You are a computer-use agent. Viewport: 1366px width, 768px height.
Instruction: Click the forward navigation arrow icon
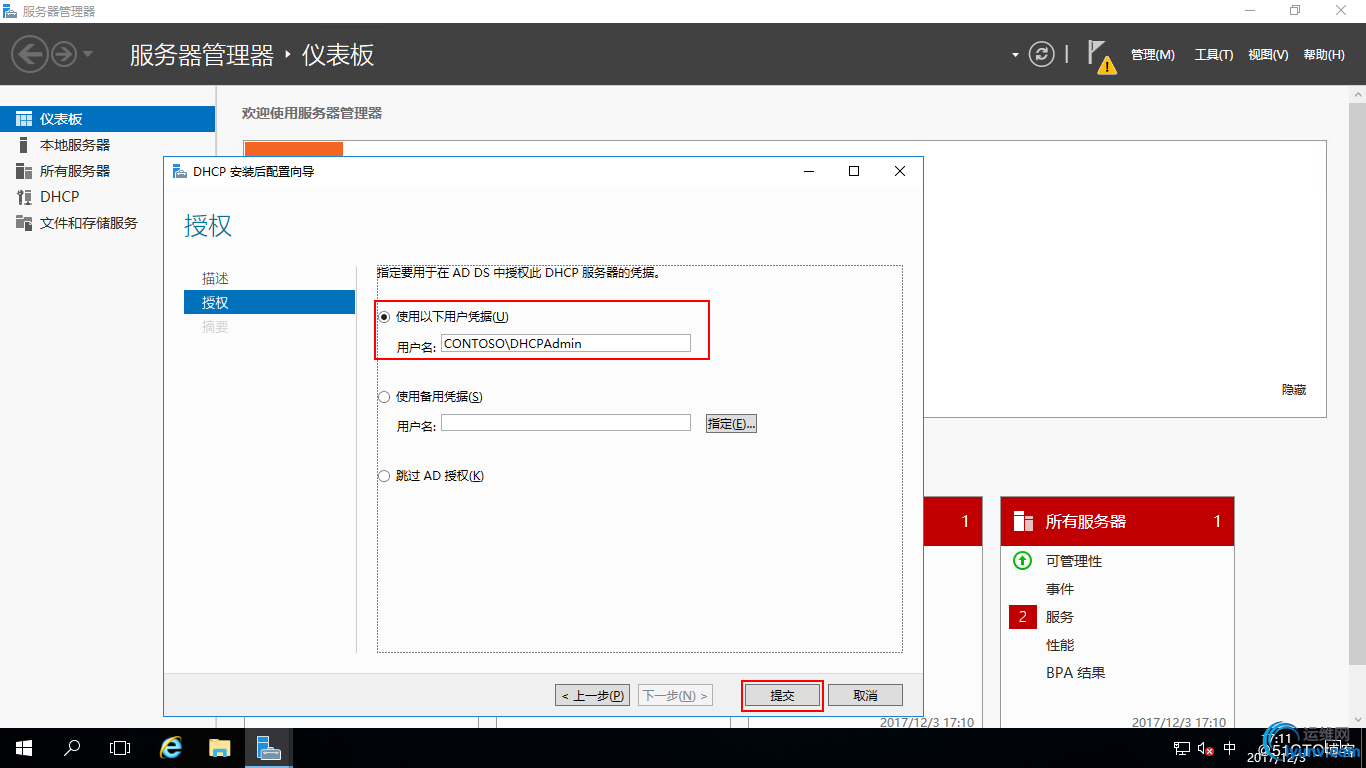click(x=64, y=54)
